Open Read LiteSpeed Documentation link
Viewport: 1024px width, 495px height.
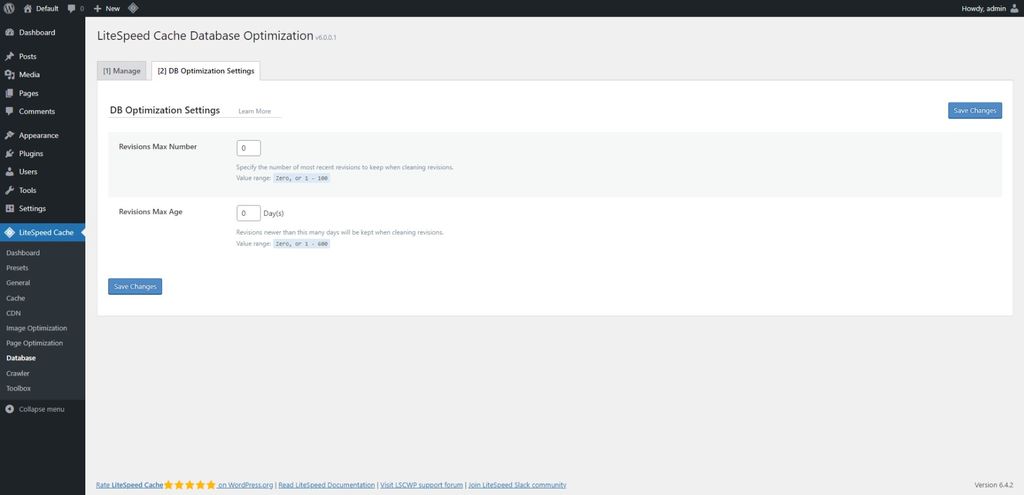pyautogui.click(x=327, y=485)
